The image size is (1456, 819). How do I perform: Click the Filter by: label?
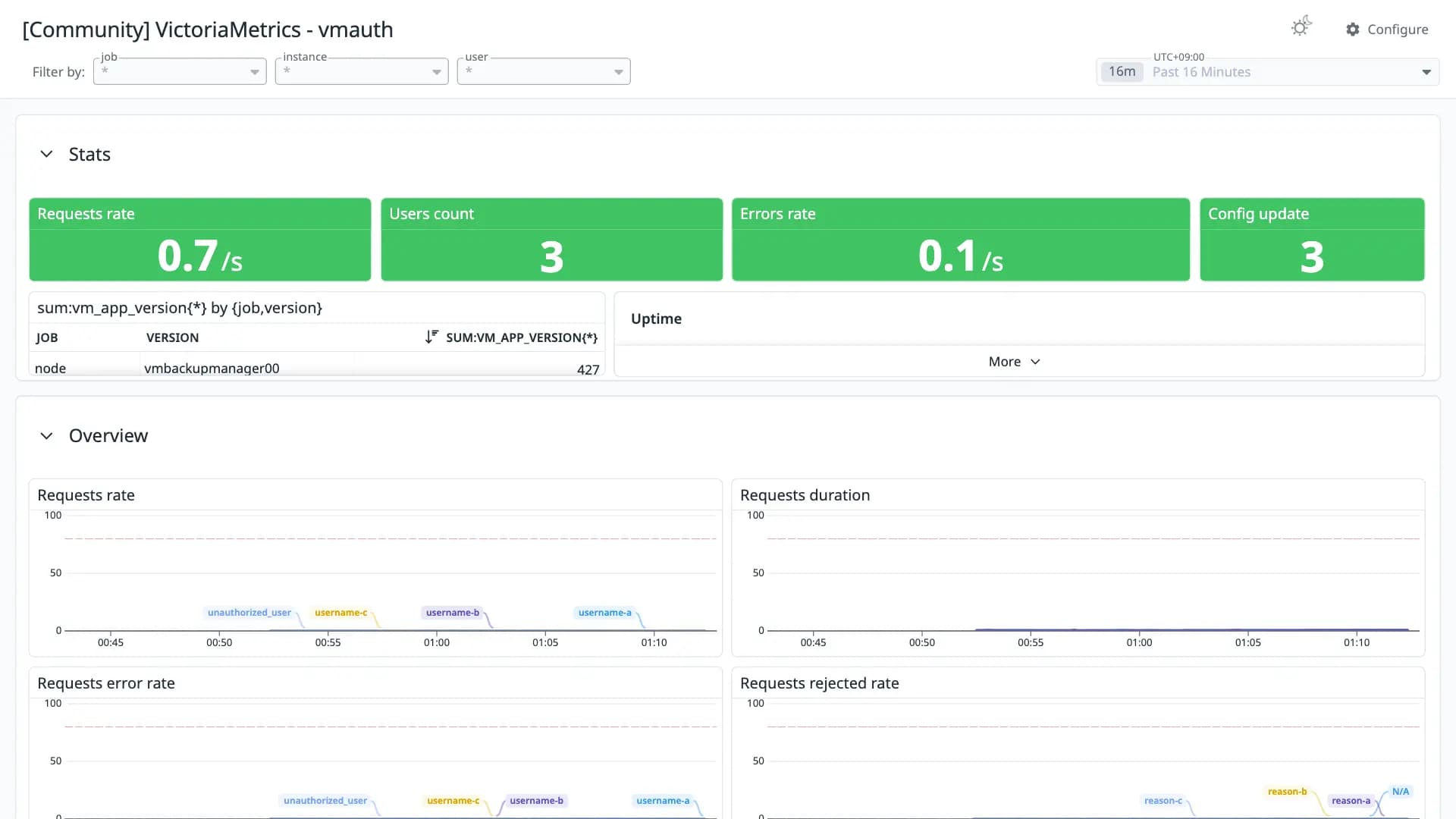click(x=58, y=72)
